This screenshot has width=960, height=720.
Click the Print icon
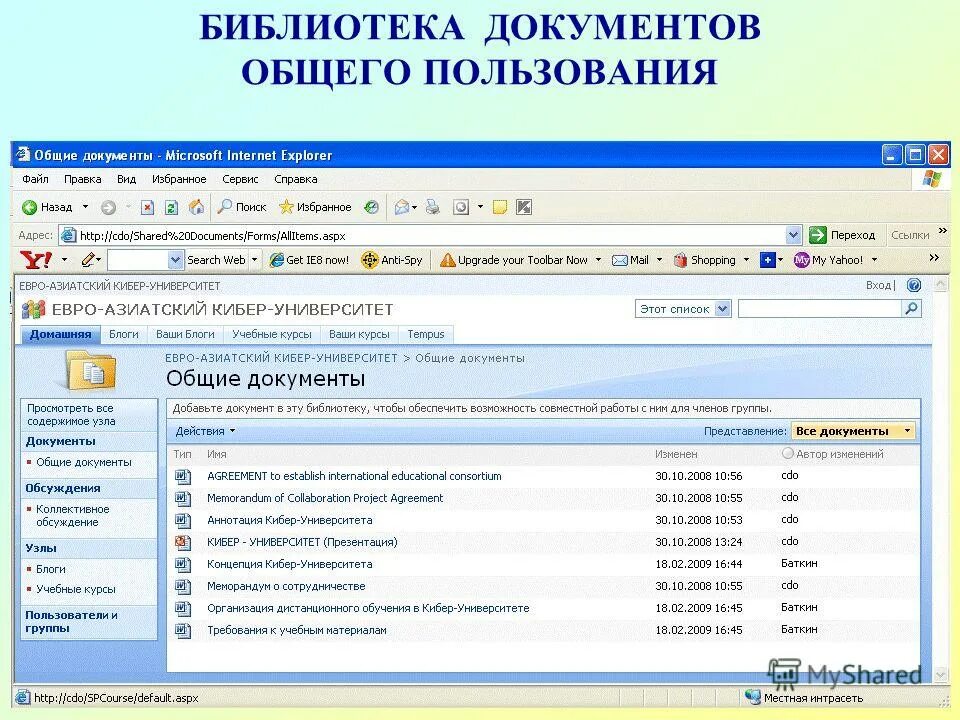(x=431, y=207)
